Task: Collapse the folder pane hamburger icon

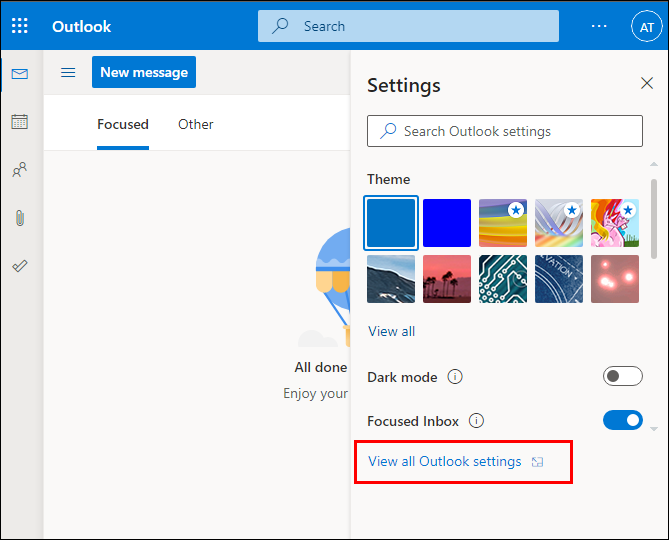Action: point(68,72)
